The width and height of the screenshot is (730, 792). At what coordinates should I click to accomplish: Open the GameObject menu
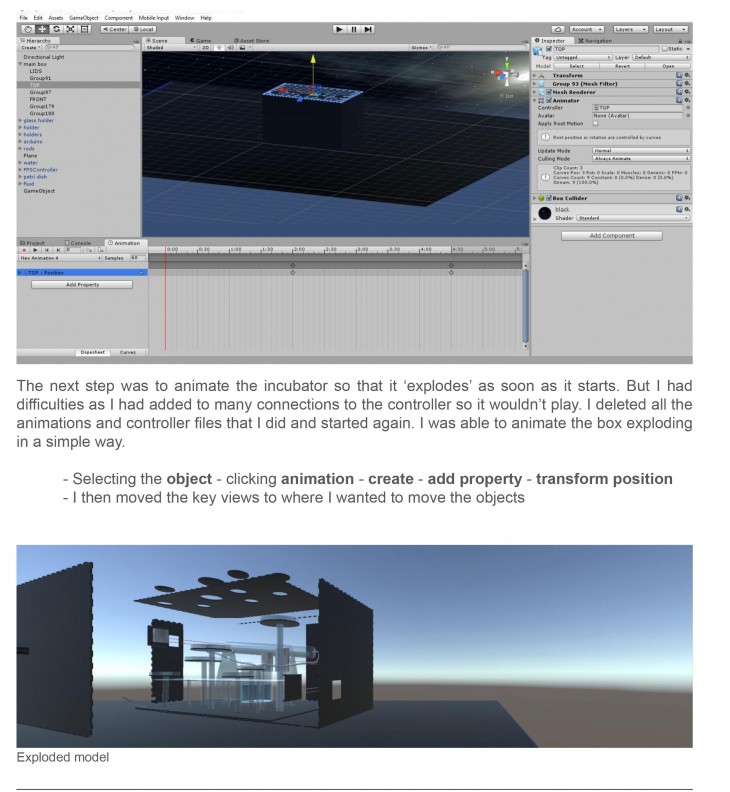83,18
